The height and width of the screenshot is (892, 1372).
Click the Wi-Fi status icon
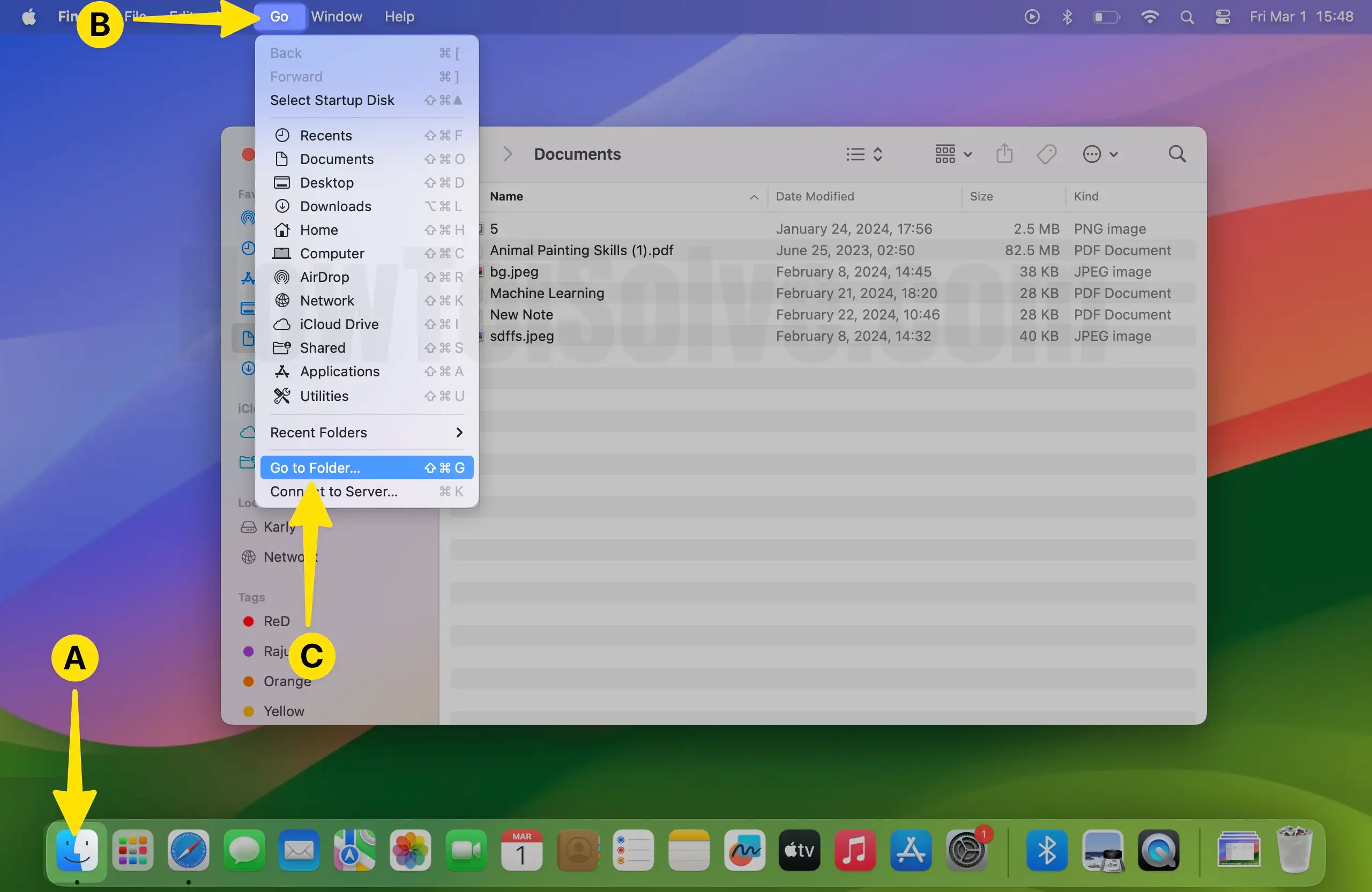click(x=1150, y=17)
